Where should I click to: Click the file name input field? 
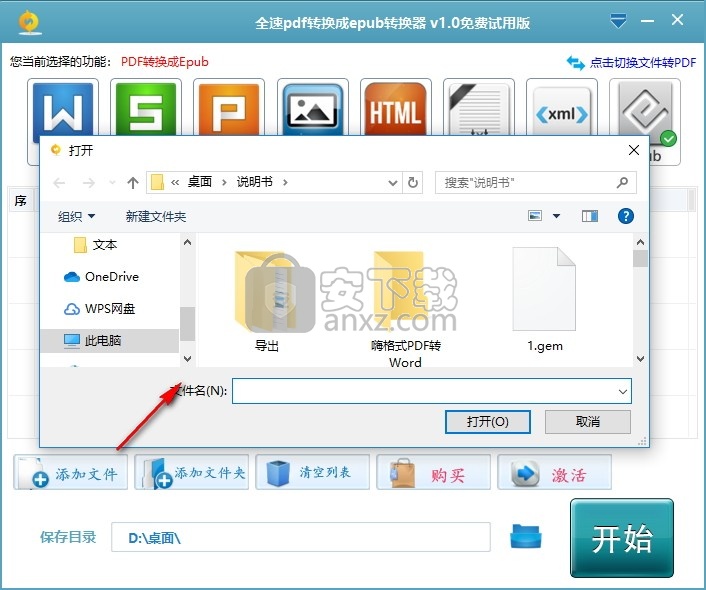click(425, 391)
